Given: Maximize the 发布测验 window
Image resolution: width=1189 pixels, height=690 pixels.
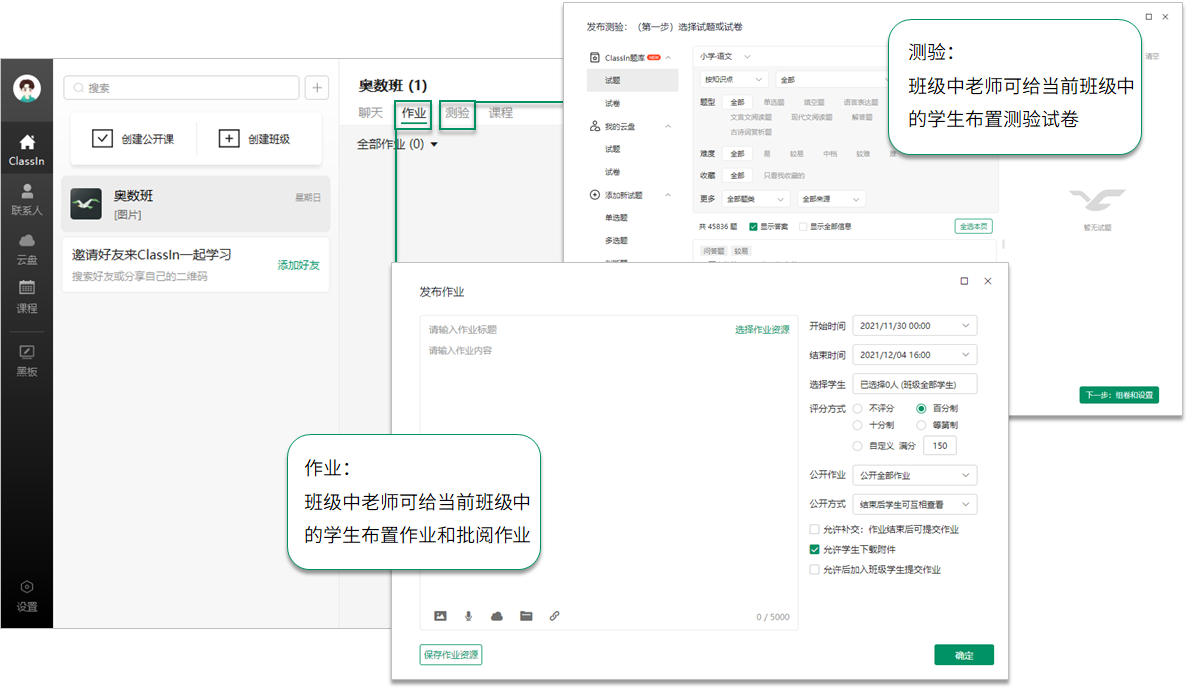Looking at the screenshot, I should (1149, 17).
